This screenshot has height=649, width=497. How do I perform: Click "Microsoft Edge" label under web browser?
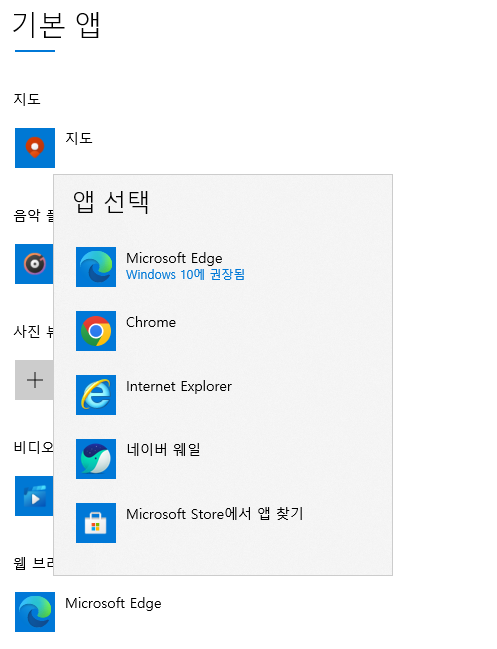click(113, 603)
